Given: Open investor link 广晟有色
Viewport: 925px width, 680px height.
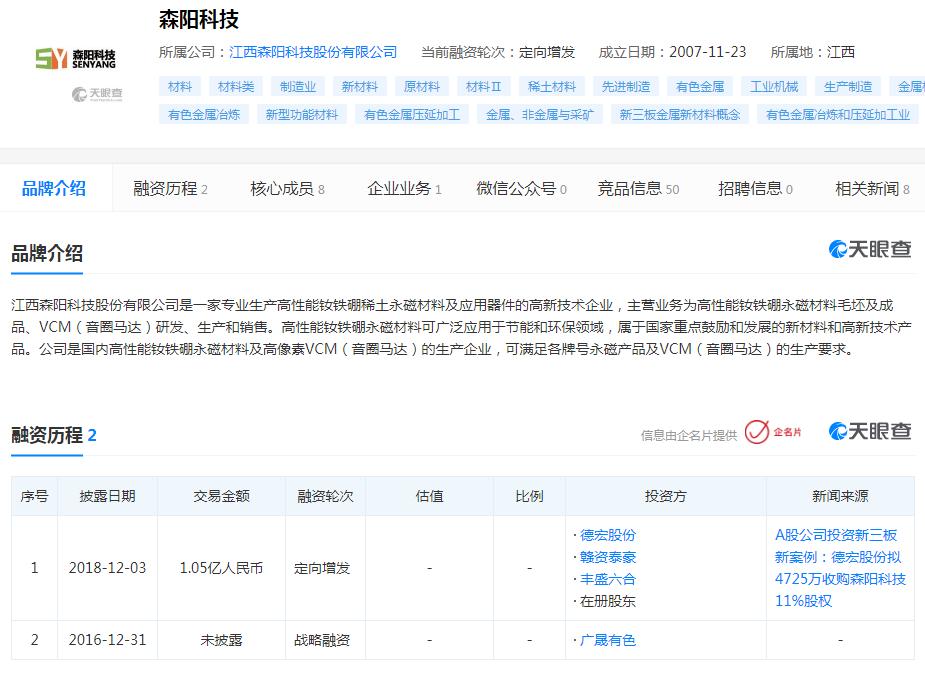Looking at the screenshot, I should [608, 640].
